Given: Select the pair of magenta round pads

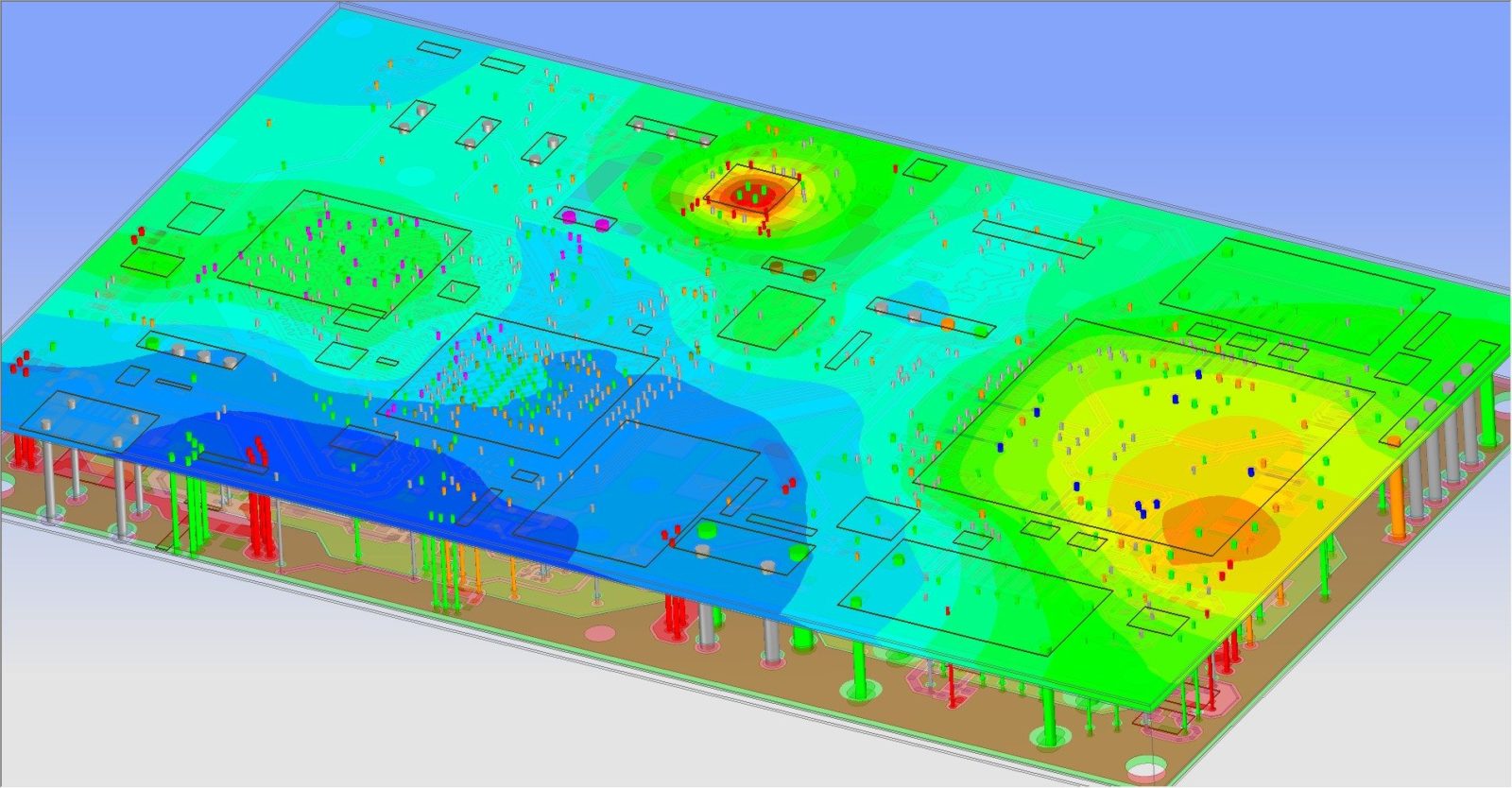Looking at the screenshot, I should 586,220.
